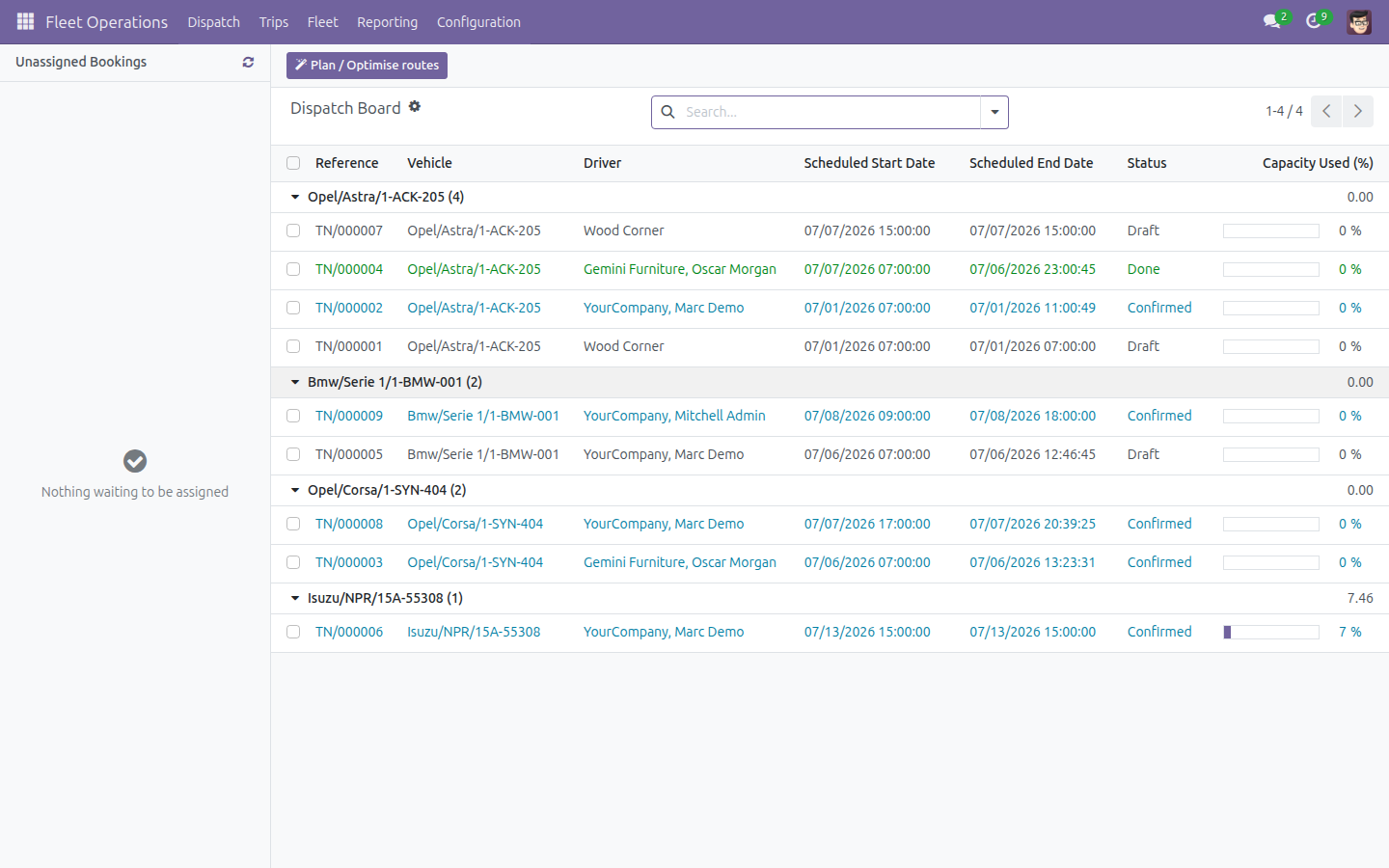Image resolution: width=1389 pixels, height=868 pixels.
Task: Open the user avatar menu
Action: pos(1359,21)
